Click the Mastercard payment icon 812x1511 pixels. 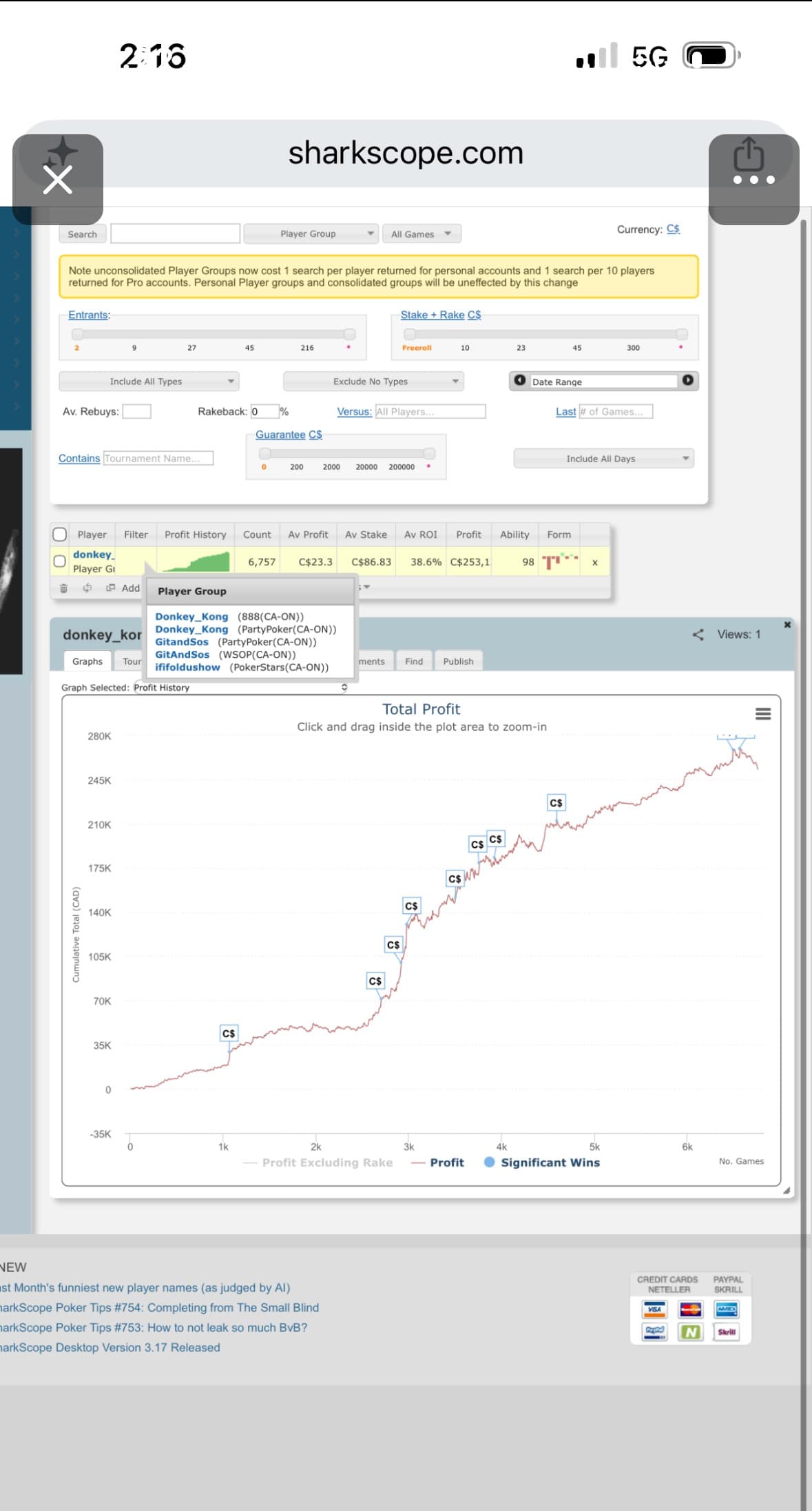pyautogui.click(x=690, y=1310)
